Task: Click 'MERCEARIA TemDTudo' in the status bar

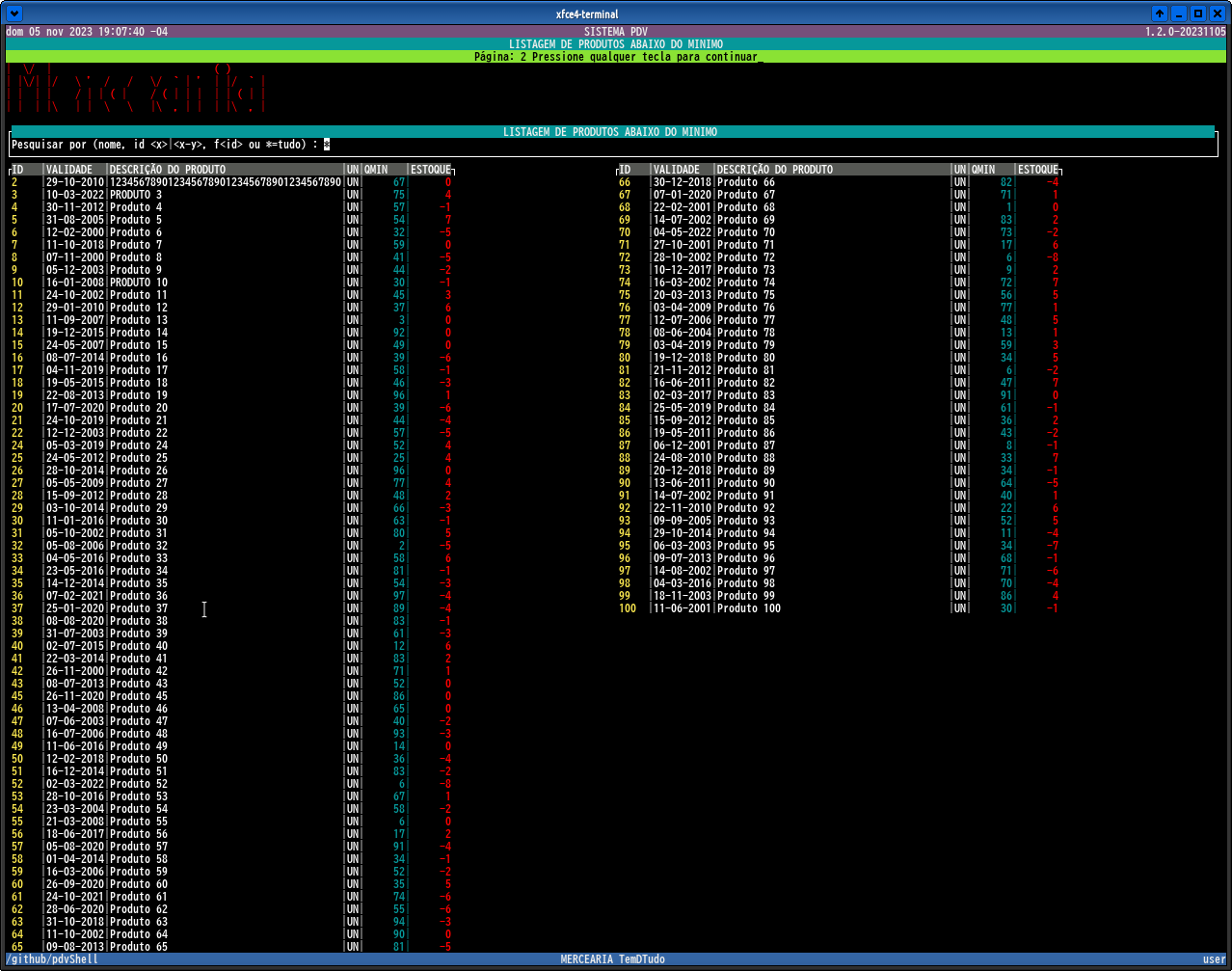Action: (612, 959)
